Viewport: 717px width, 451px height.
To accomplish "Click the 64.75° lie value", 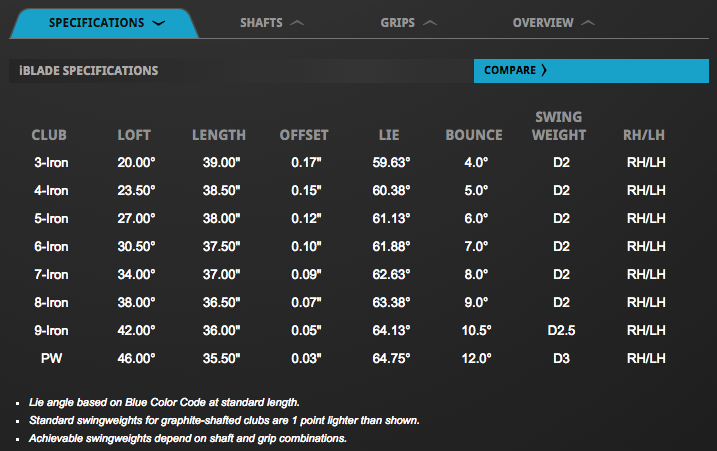I will point(391,358).
